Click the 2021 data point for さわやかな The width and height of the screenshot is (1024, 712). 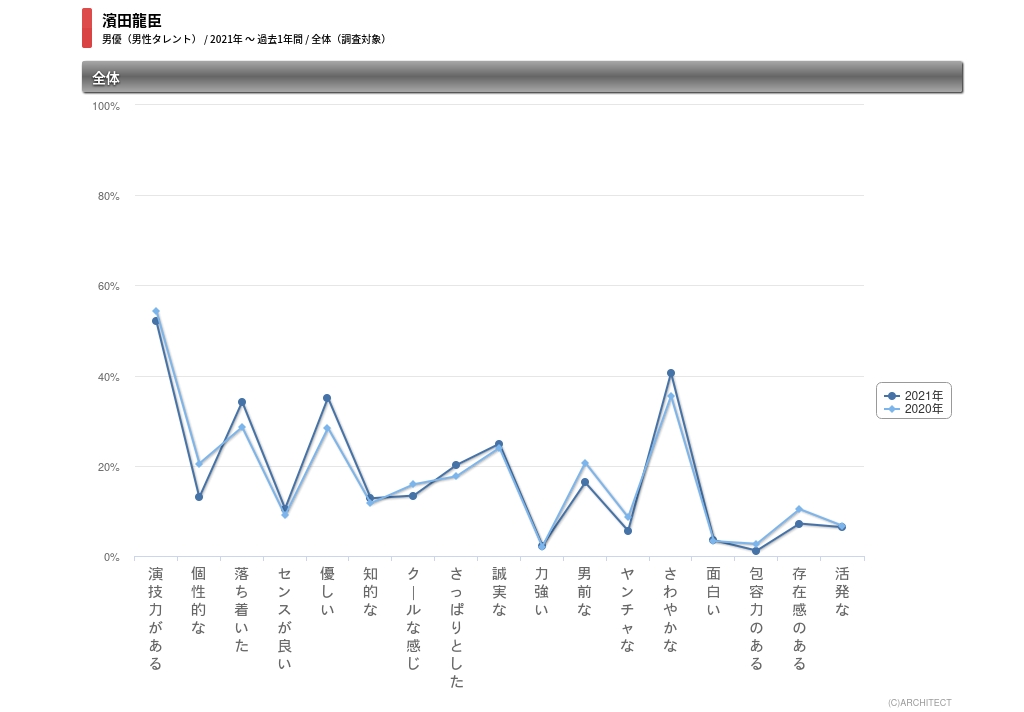(671, 373)
